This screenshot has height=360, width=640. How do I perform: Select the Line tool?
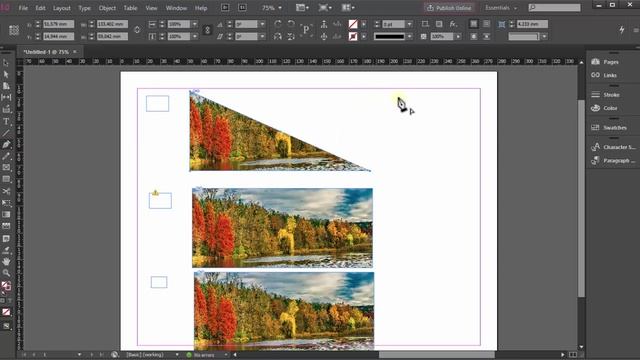pyautogui.click(x=6, y=133)
